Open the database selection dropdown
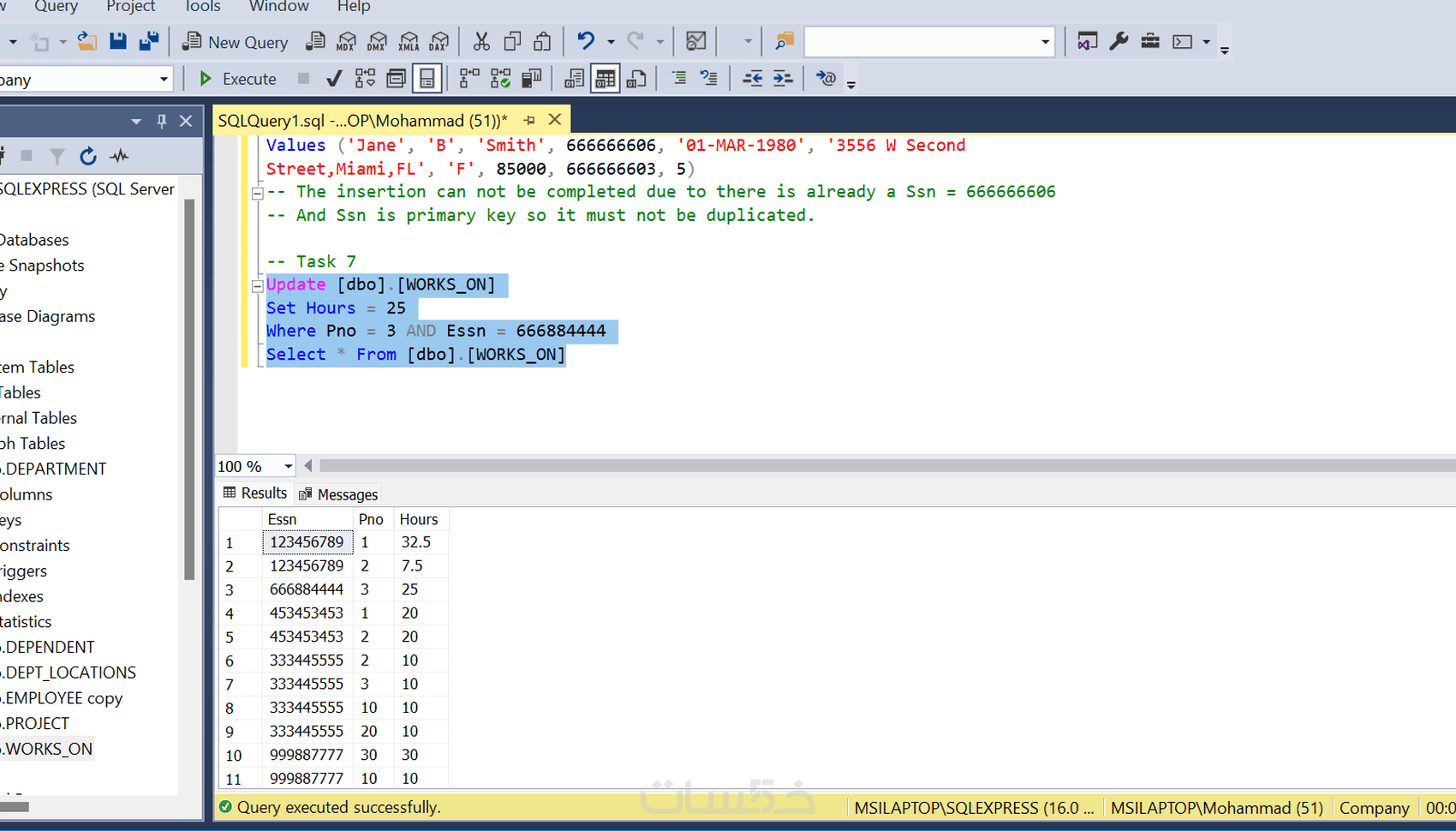 pyautogui.click(x=164, y=79)
